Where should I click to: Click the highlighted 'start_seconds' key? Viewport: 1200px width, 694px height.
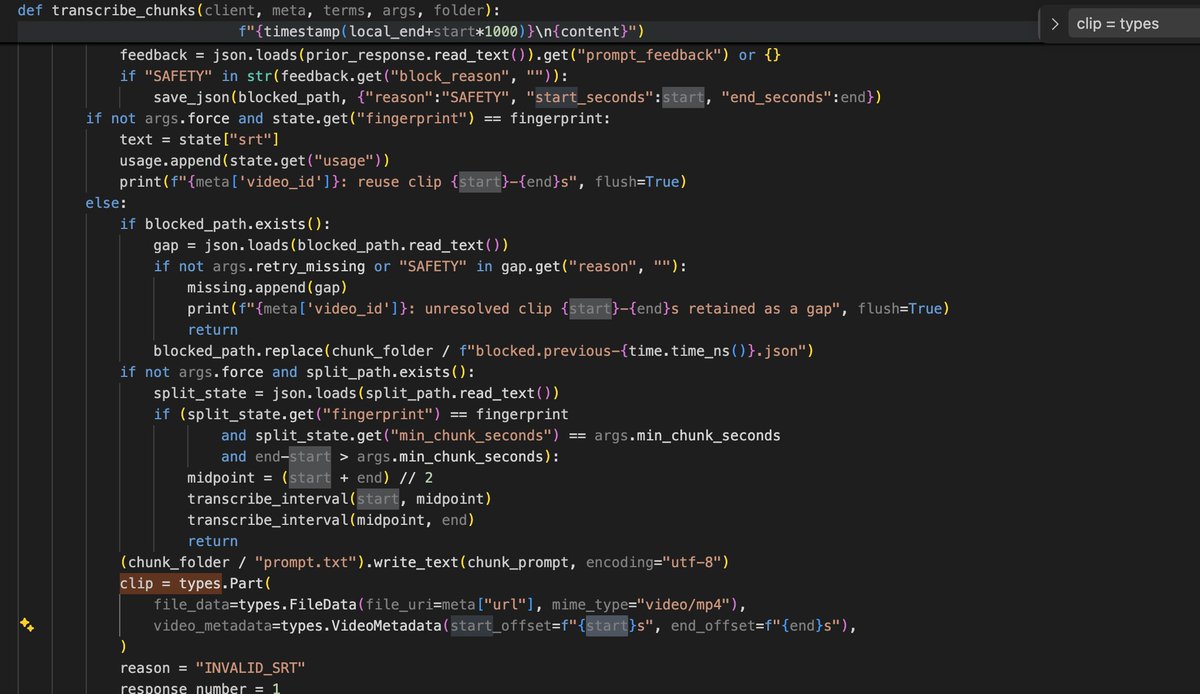pyautogui.click(x=594, y=97)
